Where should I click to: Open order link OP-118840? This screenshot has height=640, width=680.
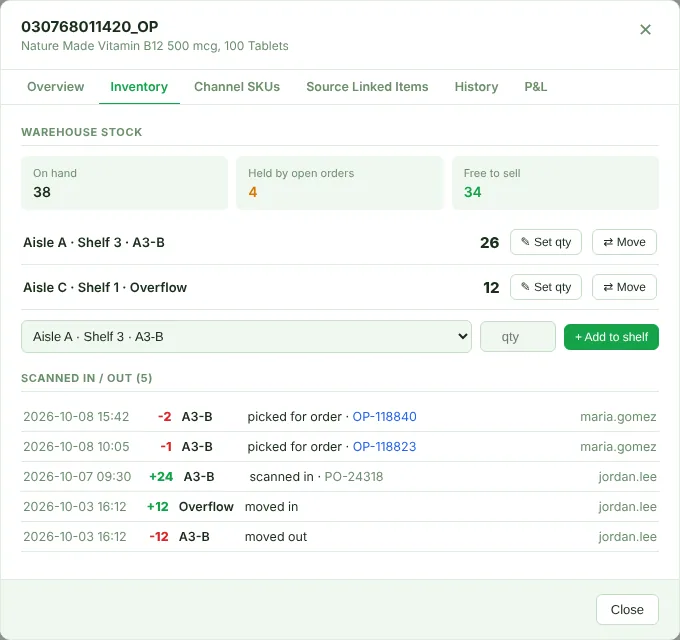point(384,417)
